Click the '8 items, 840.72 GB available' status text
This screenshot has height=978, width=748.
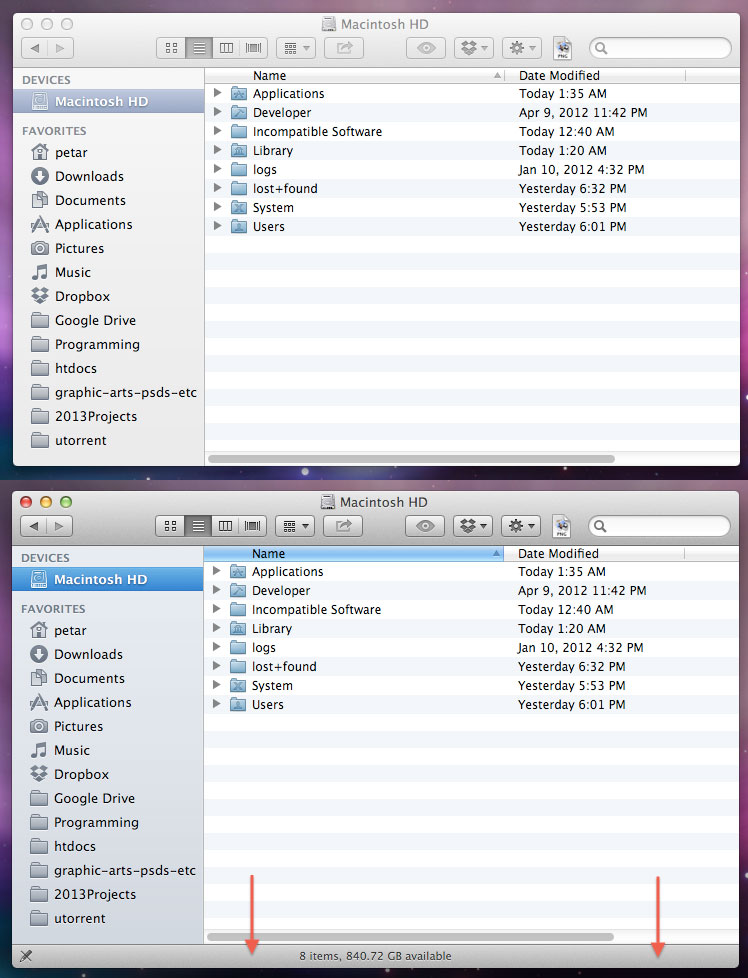(375, 956)
